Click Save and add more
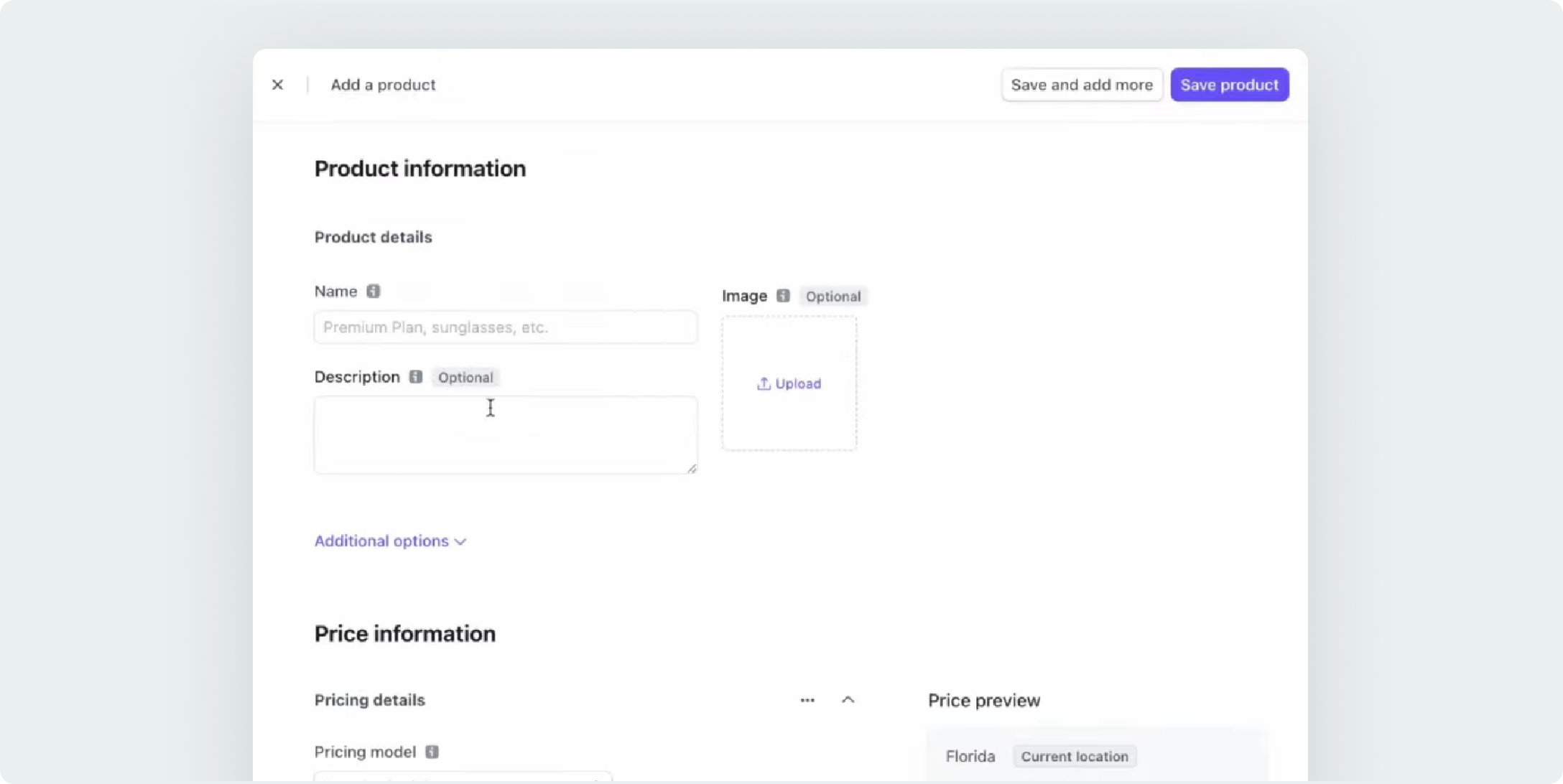 [1082, 85]
